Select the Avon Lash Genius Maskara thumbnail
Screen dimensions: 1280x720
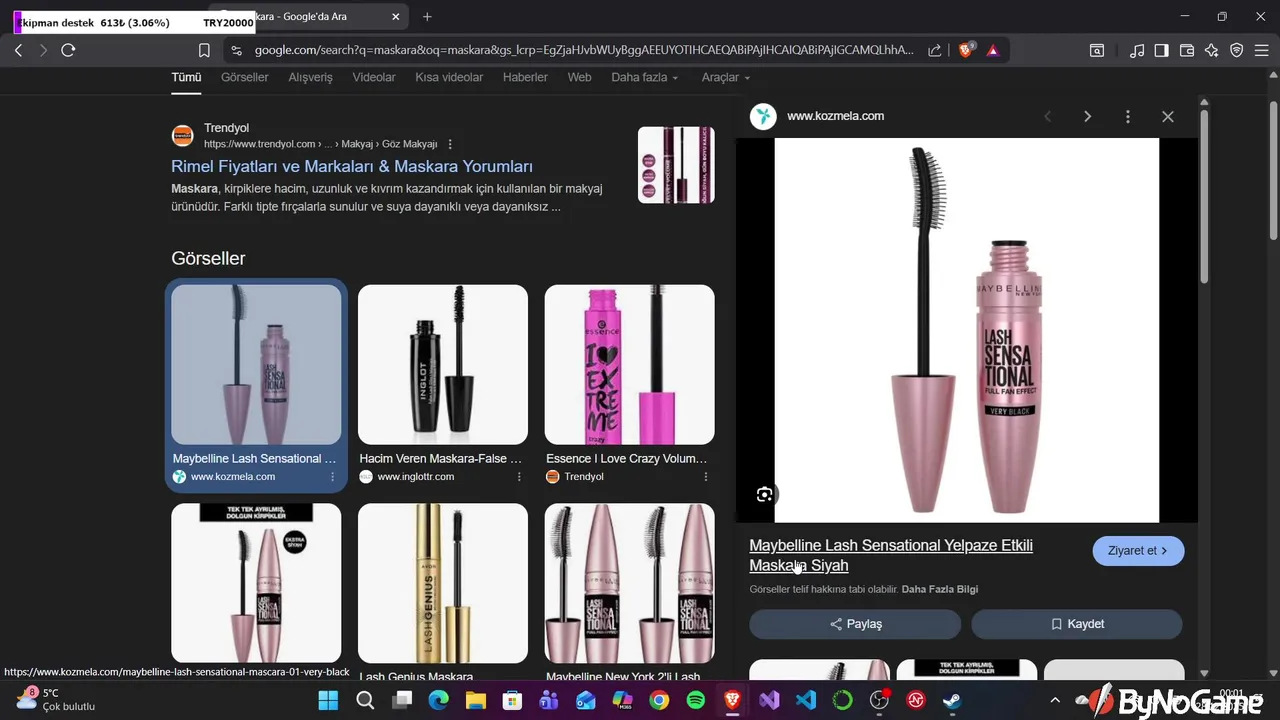pos(443,583)
